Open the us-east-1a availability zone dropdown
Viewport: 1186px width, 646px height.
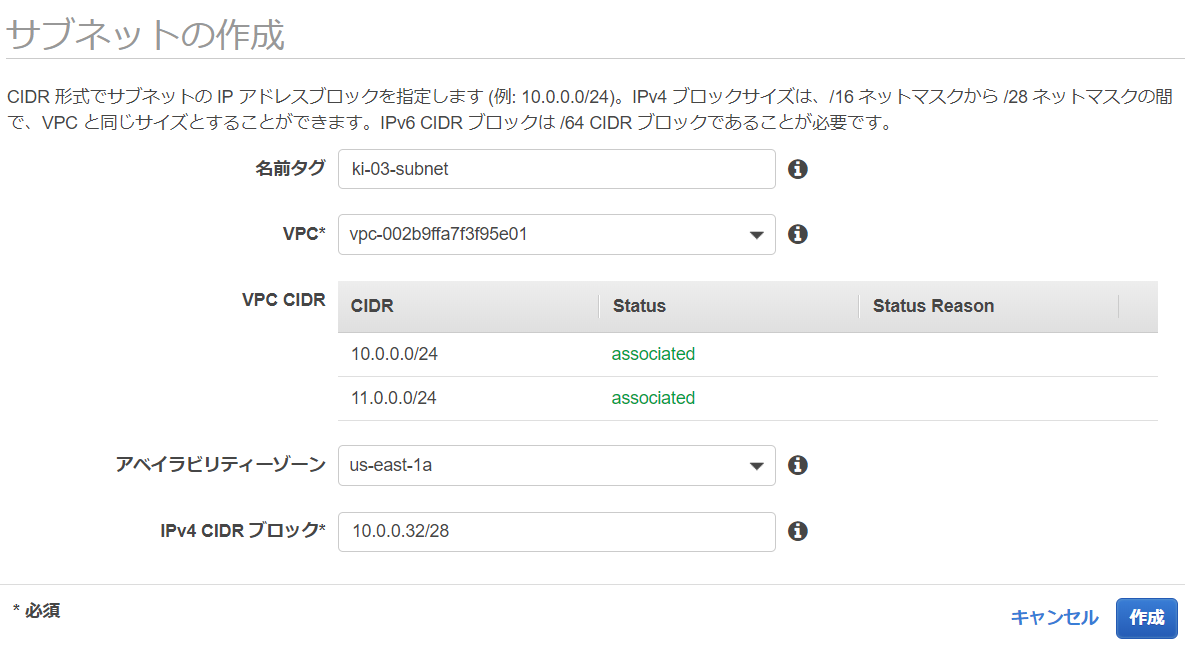[x=557, y=465]
